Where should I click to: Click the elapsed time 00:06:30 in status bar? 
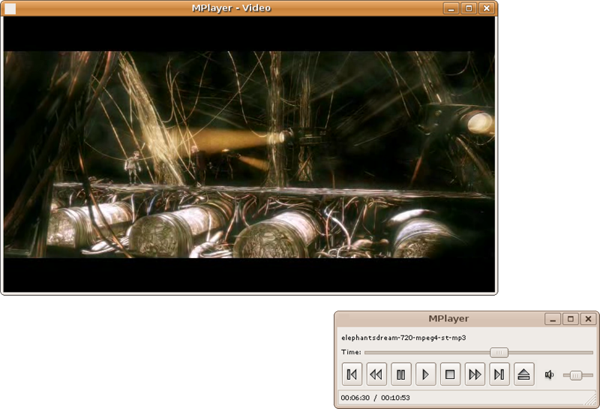(x=355, y=398)
